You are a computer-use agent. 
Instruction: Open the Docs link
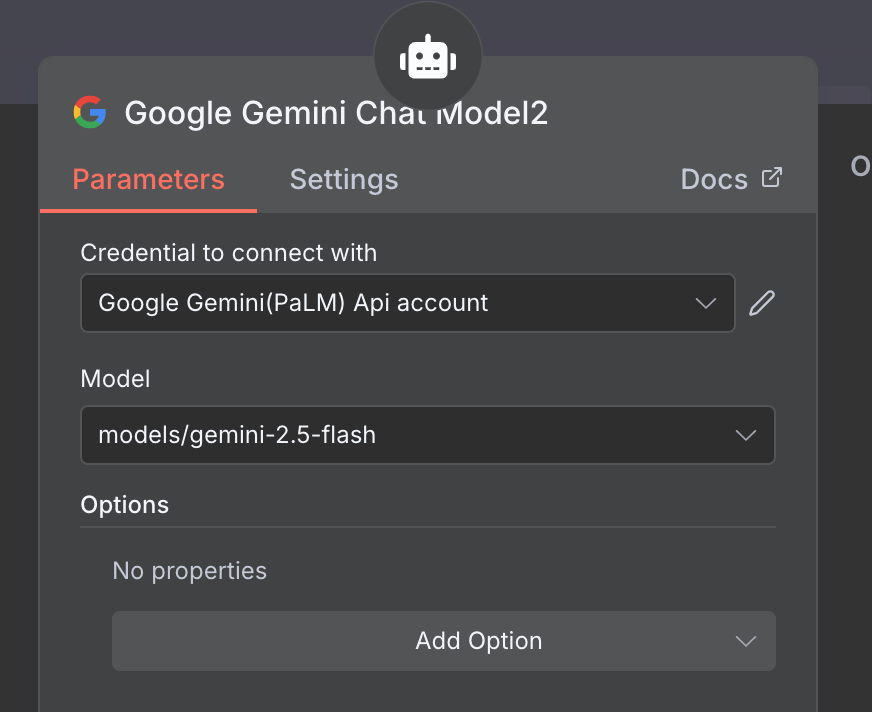click(714, 180)
